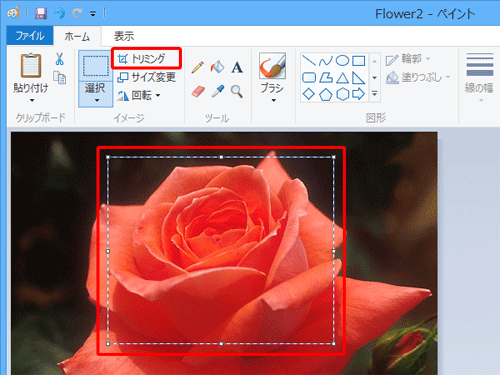This screenshot has height=375, width=500.
Task: Open the 輪郭 outline dropdown
Action: 408,59
